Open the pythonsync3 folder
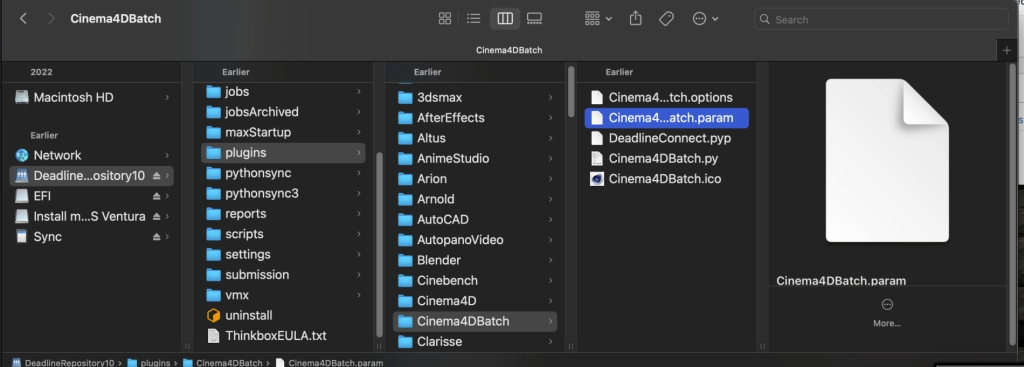Image resolution: width=1024 pixels, height=367 pixels. coord(283,193)
